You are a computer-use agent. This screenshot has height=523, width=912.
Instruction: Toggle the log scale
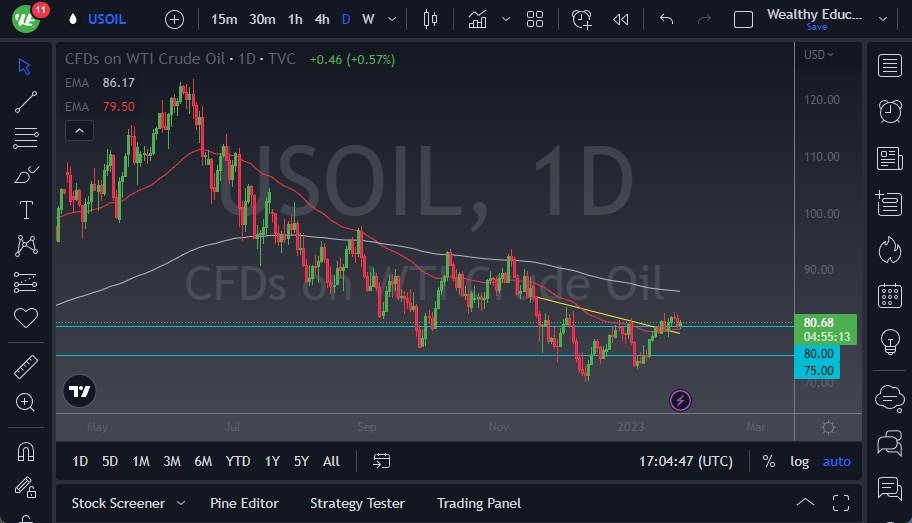coord(799,461)
